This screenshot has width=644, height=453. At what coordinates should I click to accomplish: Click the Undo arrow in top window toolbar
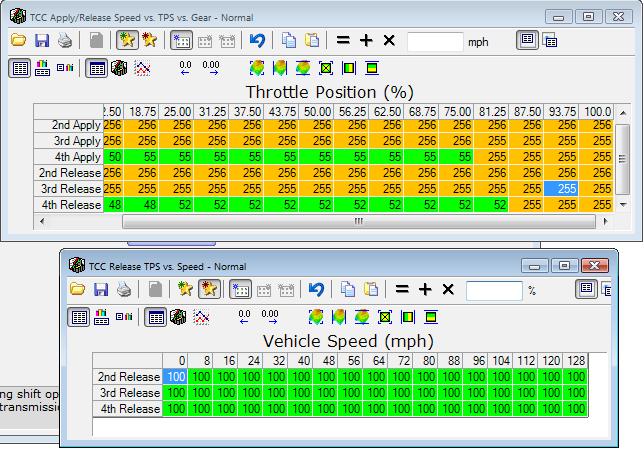coord(258,41)
